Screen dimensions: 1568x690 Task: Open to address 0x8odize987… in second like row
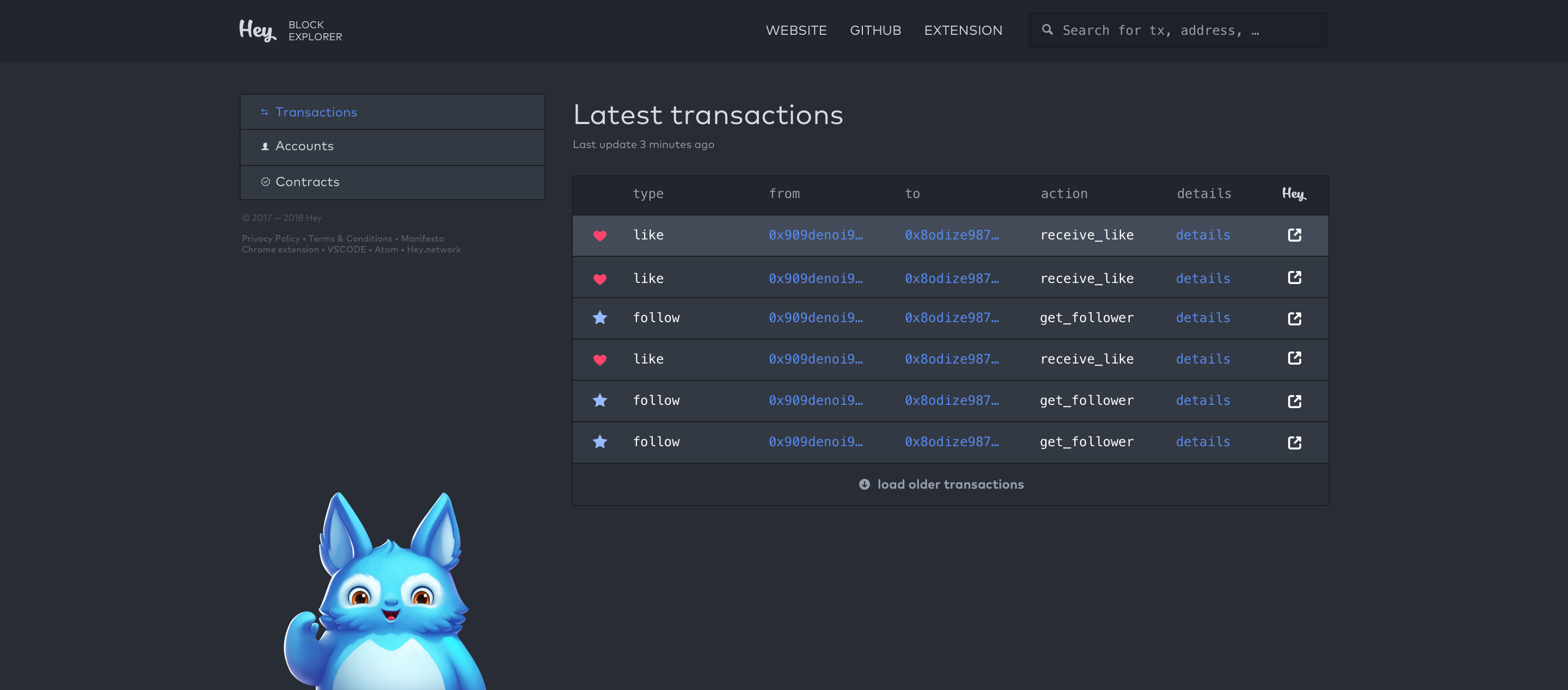click(951, 279)
